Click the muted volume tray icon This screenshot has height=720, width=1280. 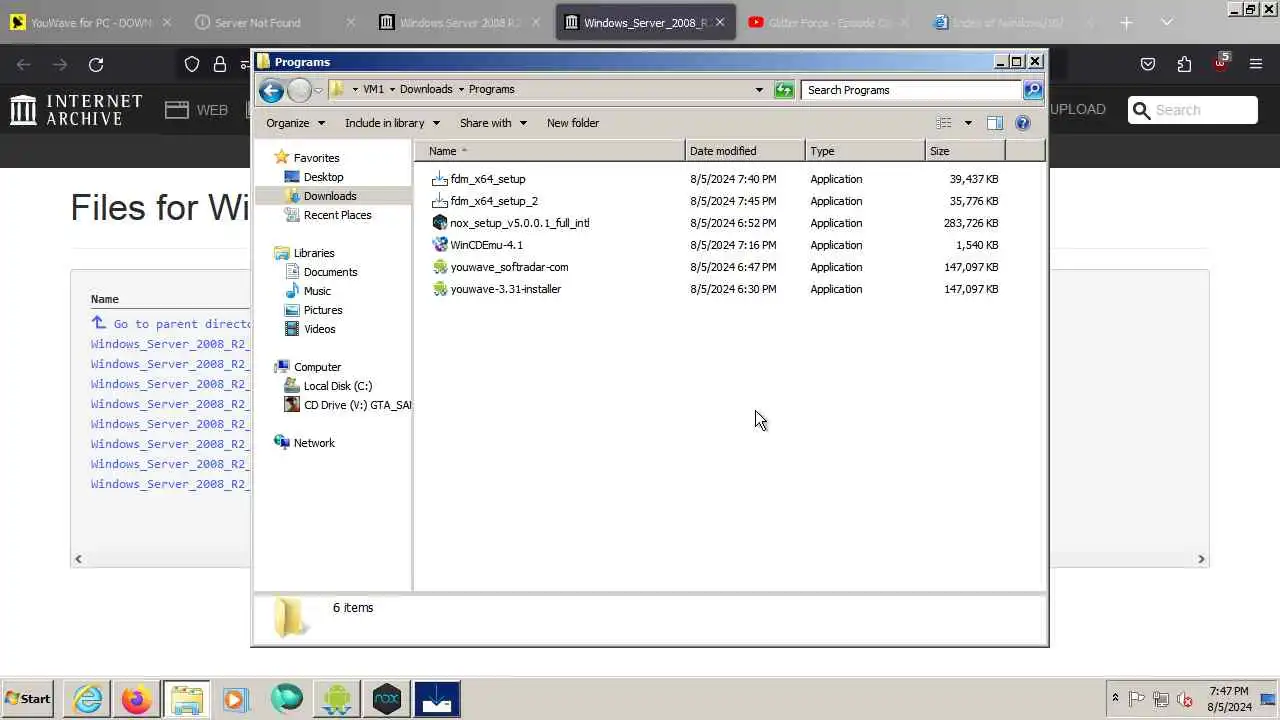pyautogui.click(x=1185, y=699)
